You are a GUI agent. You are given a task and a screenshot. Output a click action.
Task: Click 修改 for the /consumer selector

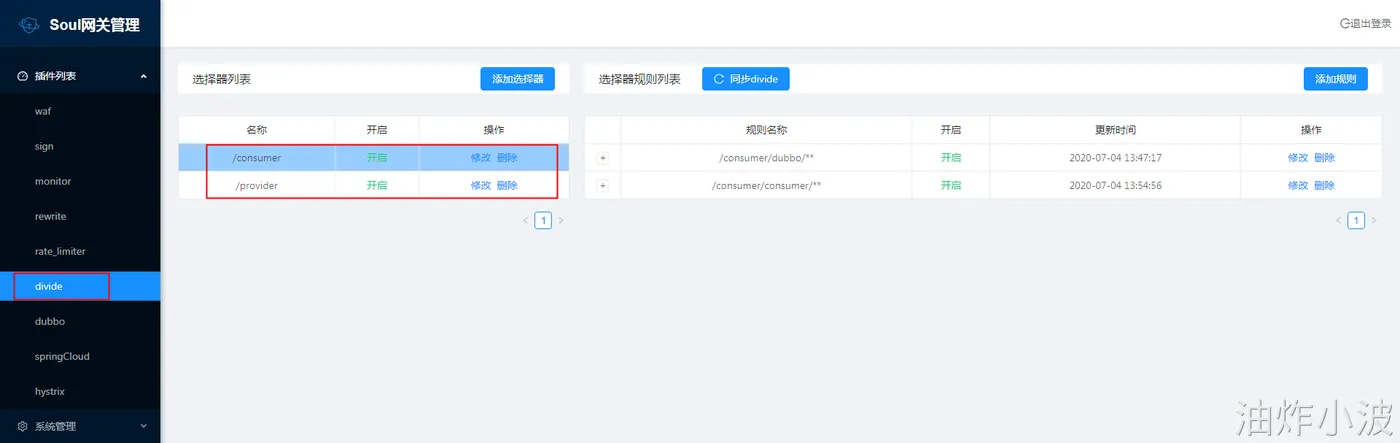coord(481,158)
